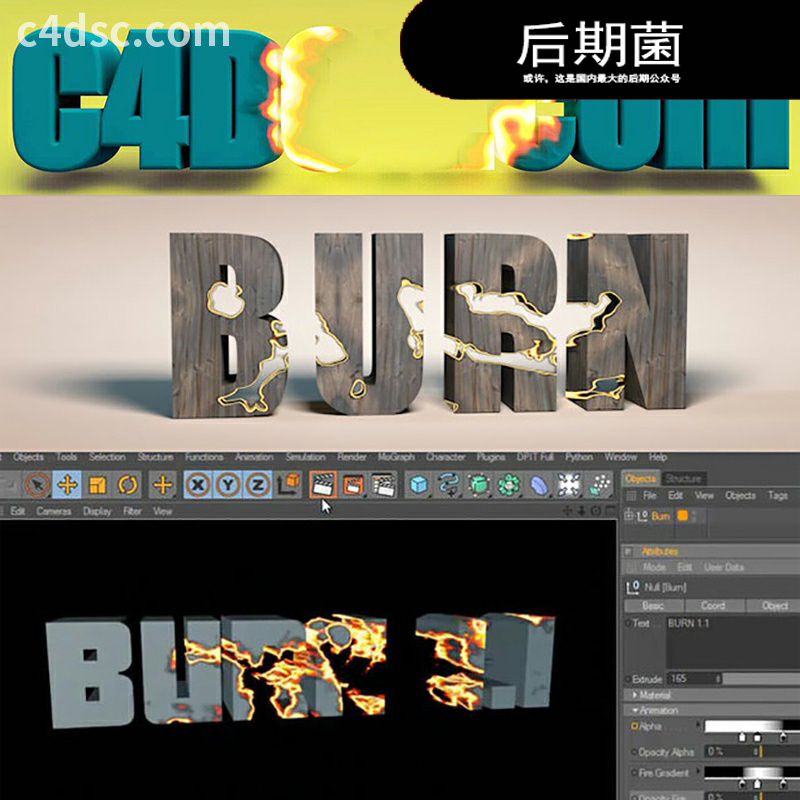Viewport: 800px width, 800px height.
Task: Open the Coord attributes tab
Action: tap(713, 606)
